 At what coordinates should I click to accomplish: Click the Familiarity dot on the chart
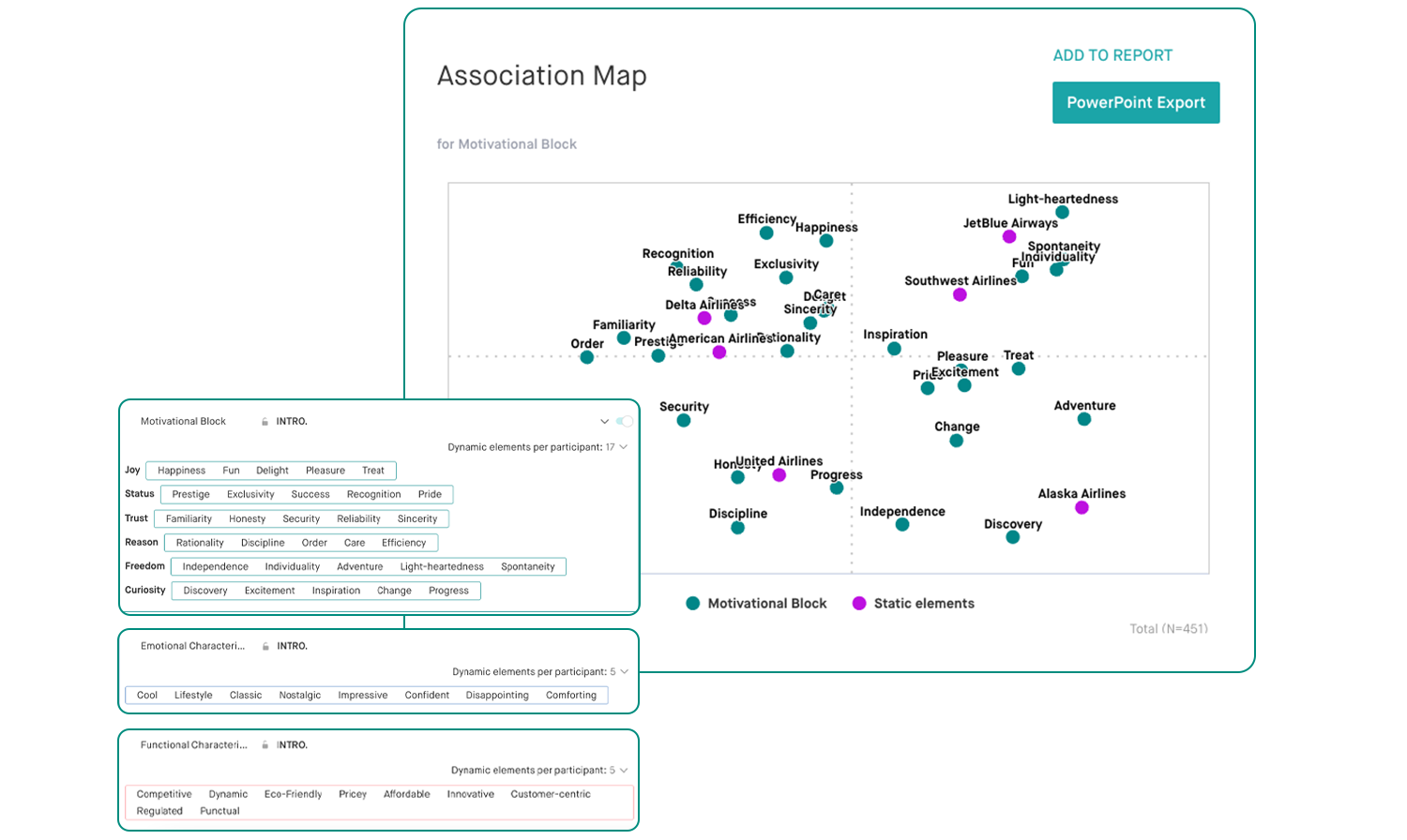624,338
